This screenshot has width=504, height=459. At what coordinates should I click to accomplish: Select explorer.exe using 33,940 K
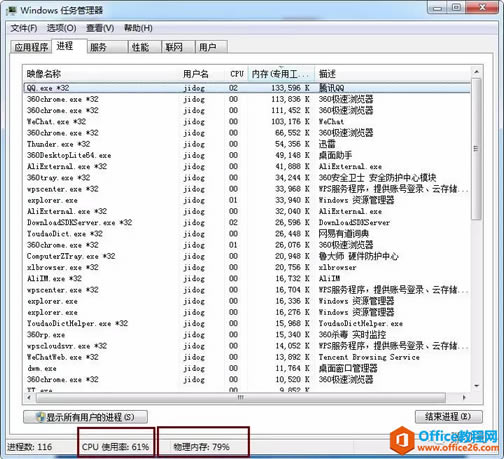(247, 200)
